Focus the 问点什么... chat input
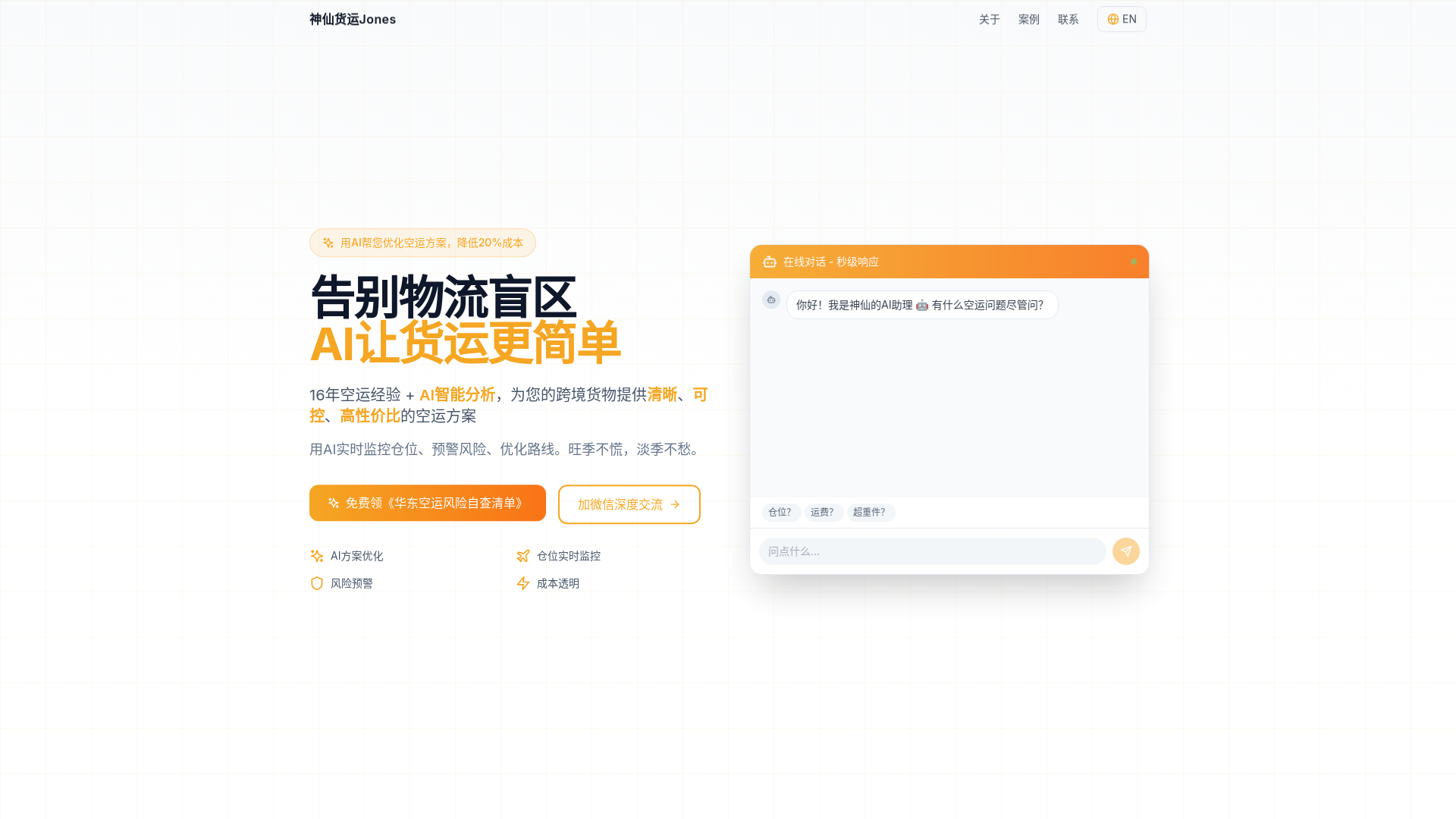The height and width of the screenshot is (819, 1456). (933, 551)
